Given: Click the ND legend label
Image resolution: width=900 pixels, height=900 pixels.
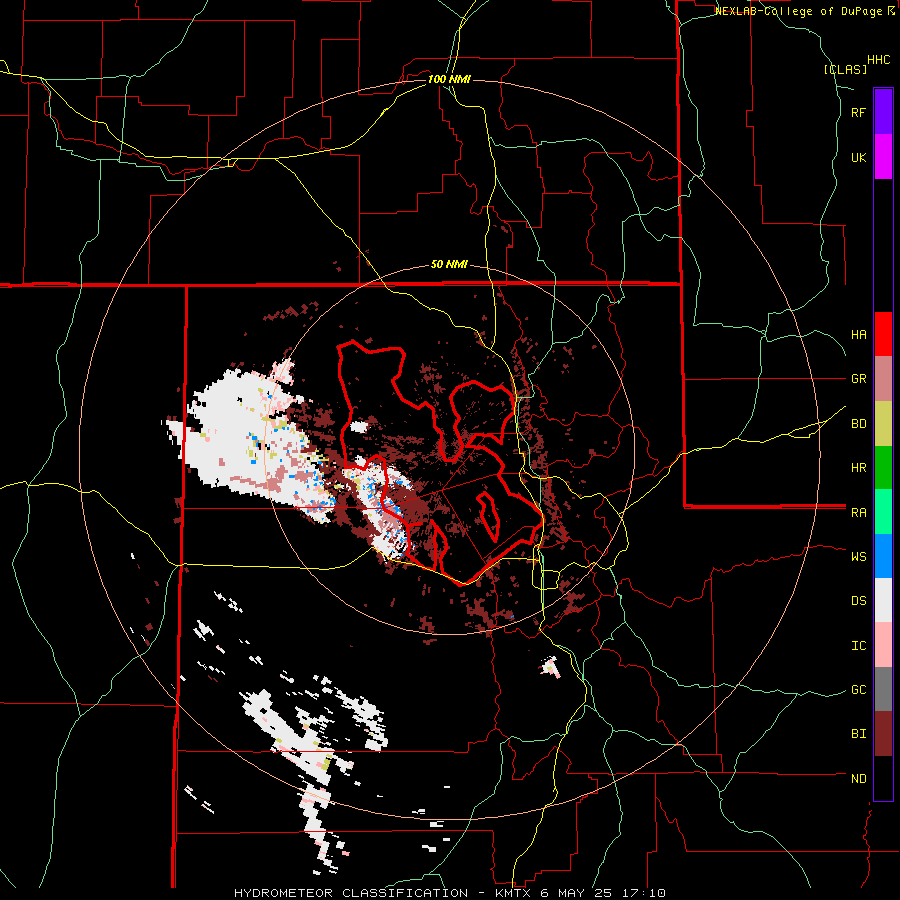Looking at the screenshot, I should 858,779.
